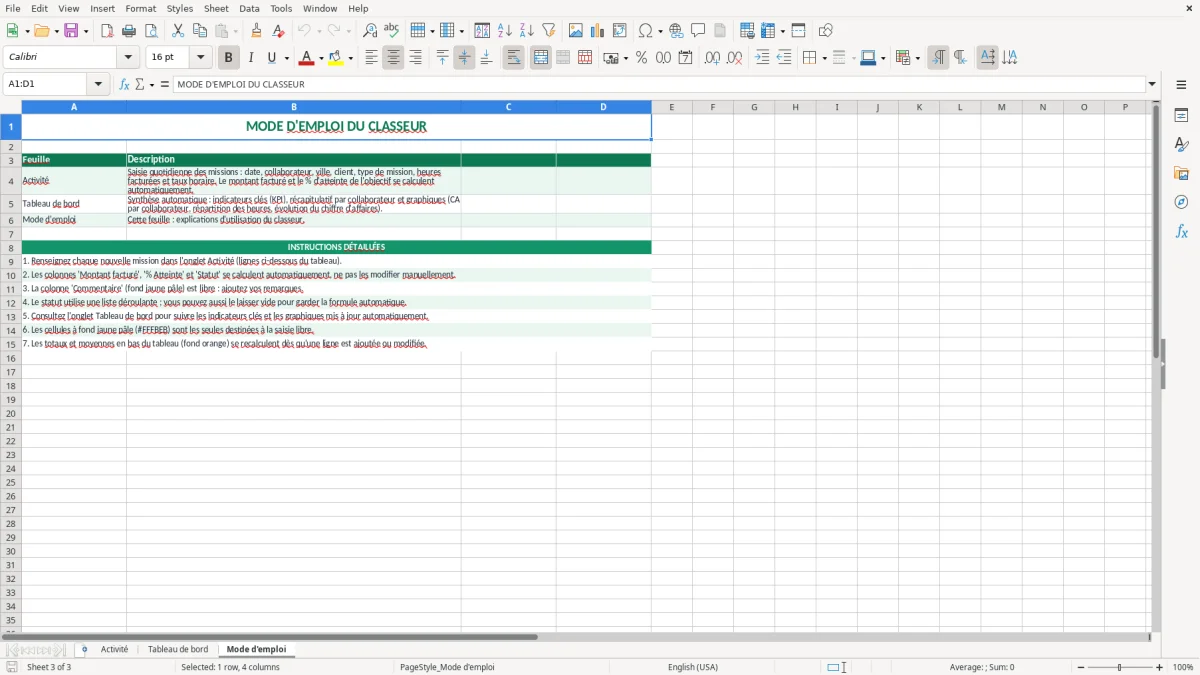The width and height of the screenshot is (1200, 675).
Task: Sort descending
Action: tap(527, 31)
